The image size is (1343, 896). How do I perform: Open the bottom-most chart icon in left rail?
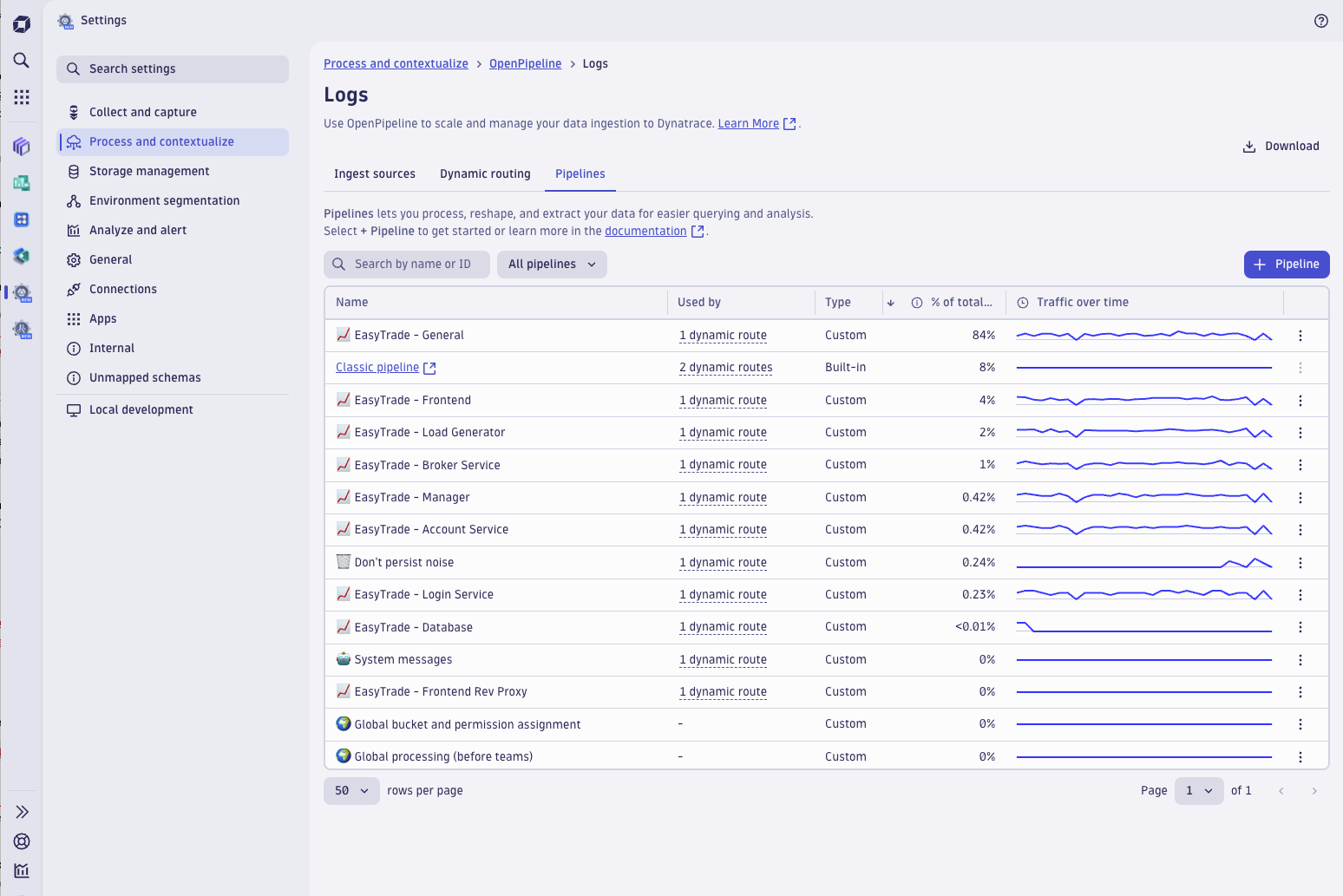[22, 871]
